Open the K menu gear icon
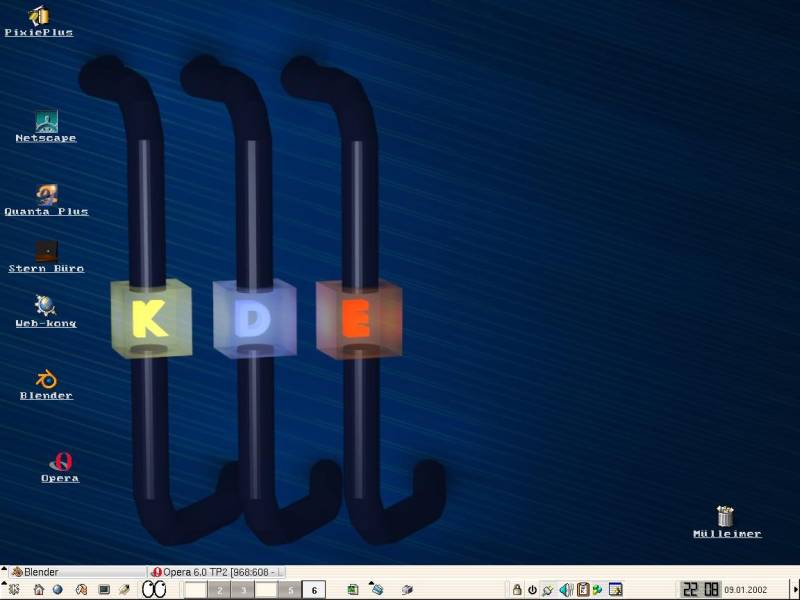The width and height of the screenshot is (800, 600). pos(14,589)
